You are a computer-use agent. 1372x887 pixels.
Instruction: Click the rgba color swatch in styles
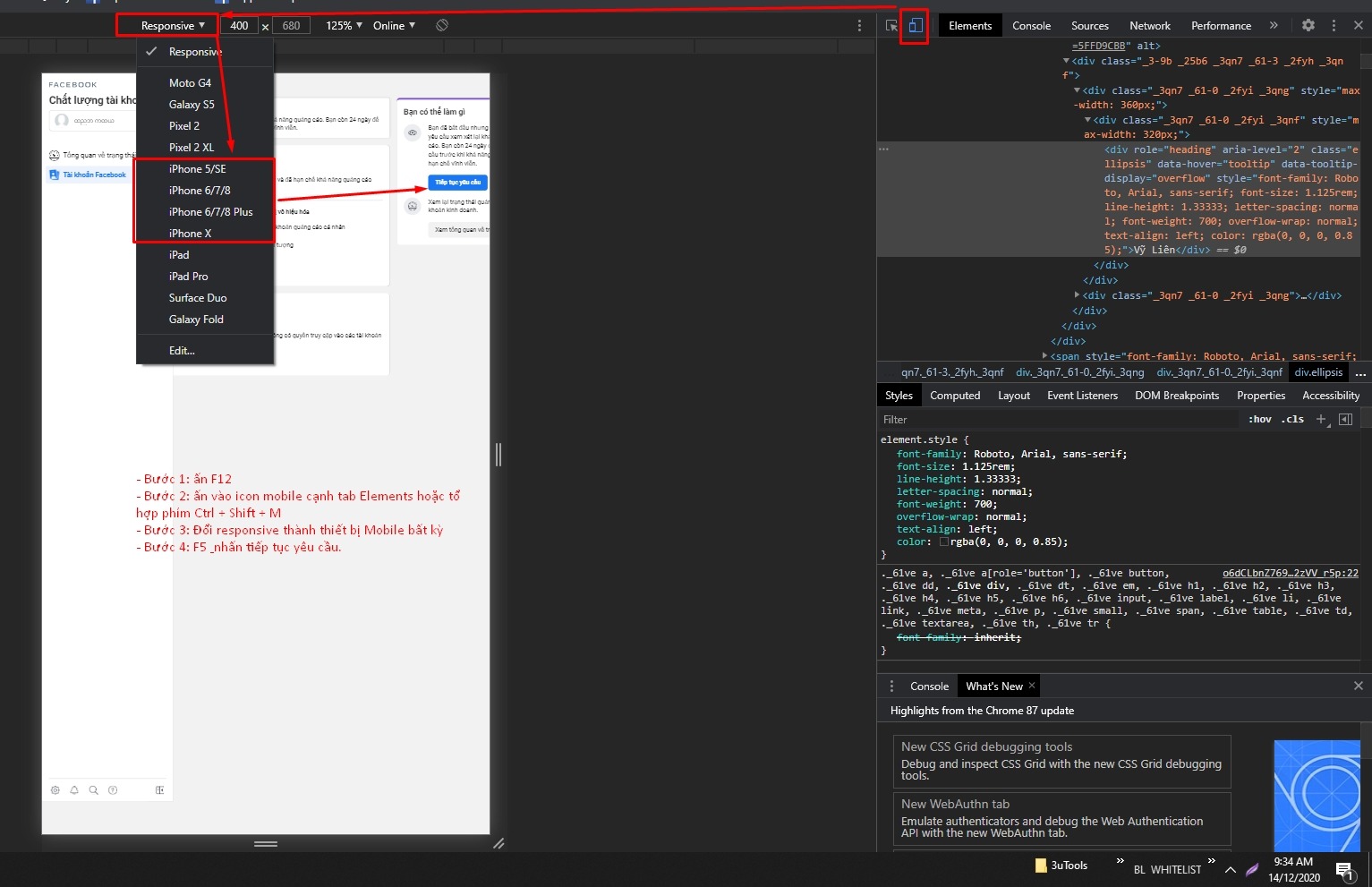coord(944,542)
